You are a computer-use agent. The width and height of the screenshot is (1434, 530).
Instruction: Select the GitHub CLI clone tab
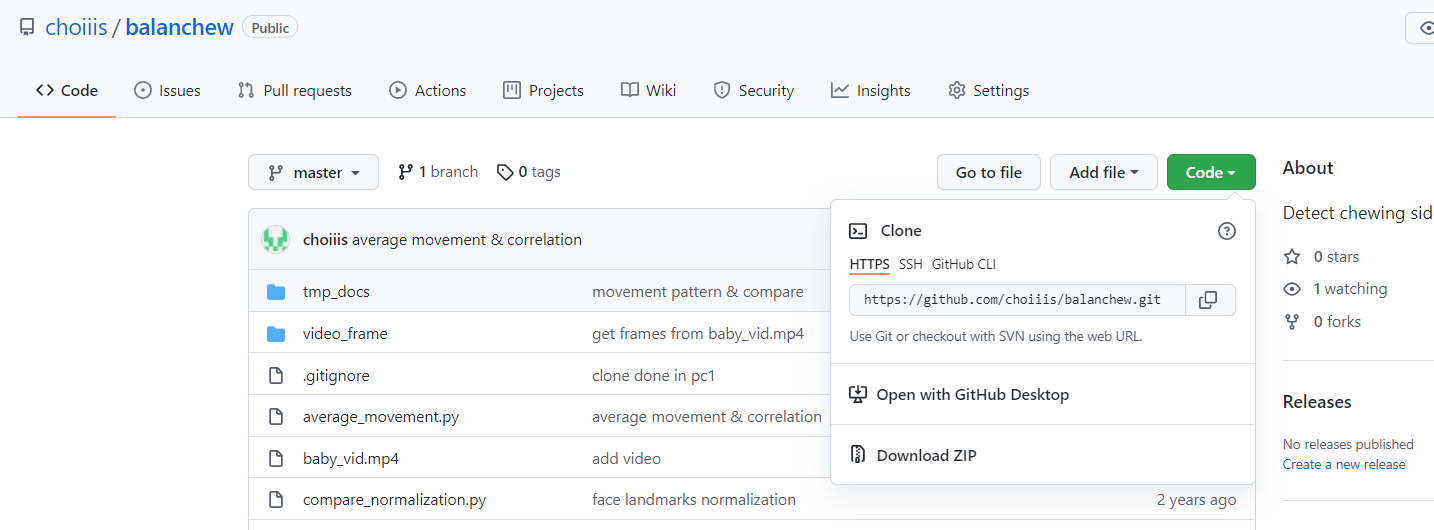coord(963,264)
